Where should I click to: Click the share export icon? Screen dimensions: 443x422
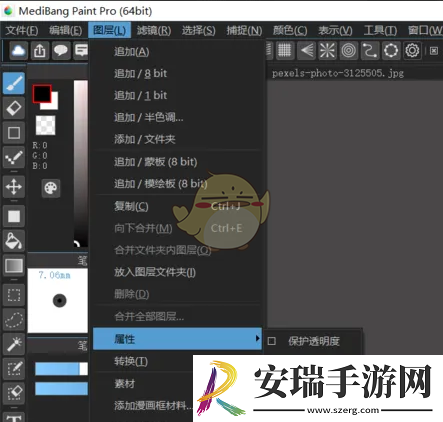coord(40,51)
